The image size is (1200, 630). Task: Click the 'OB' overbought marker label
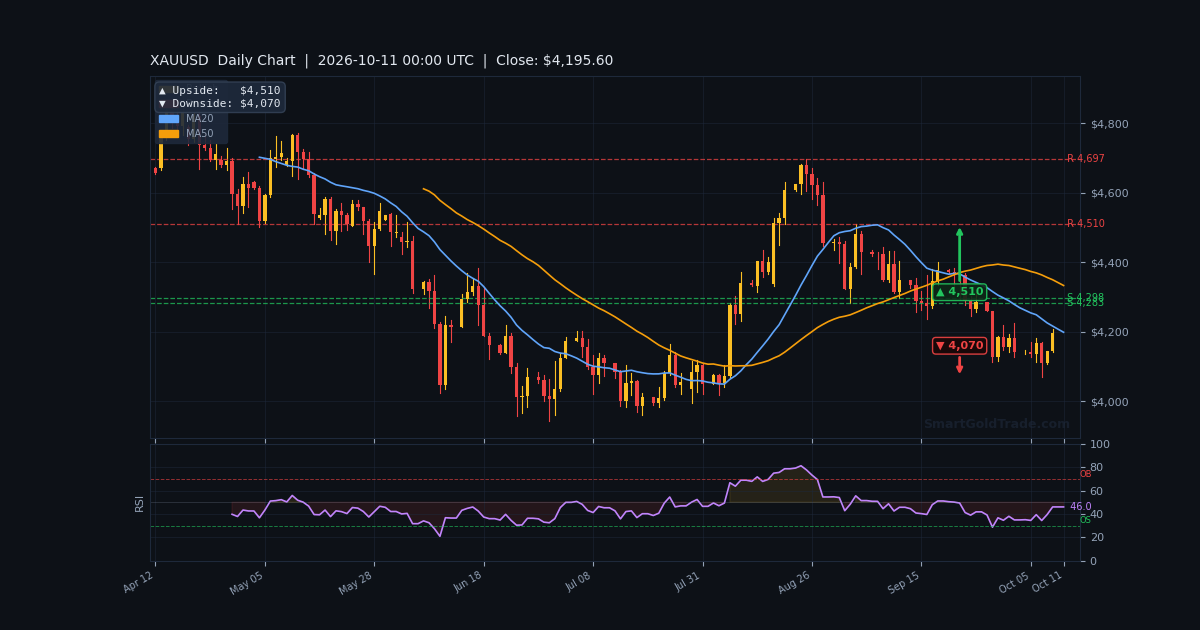point(1085,474)
